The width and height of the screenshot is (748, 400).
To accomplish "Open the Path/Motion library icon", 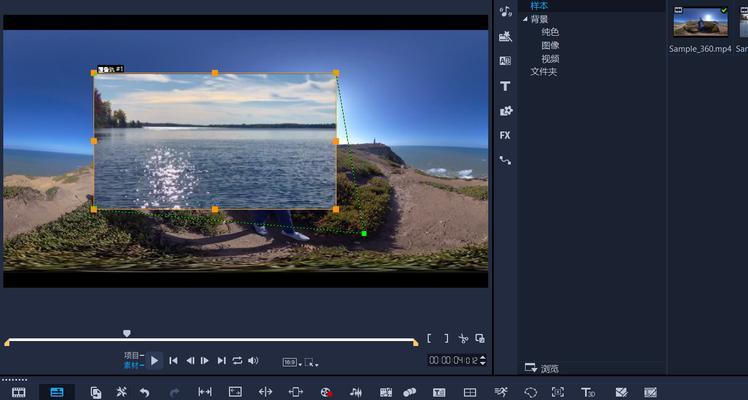I will point(505,161).
